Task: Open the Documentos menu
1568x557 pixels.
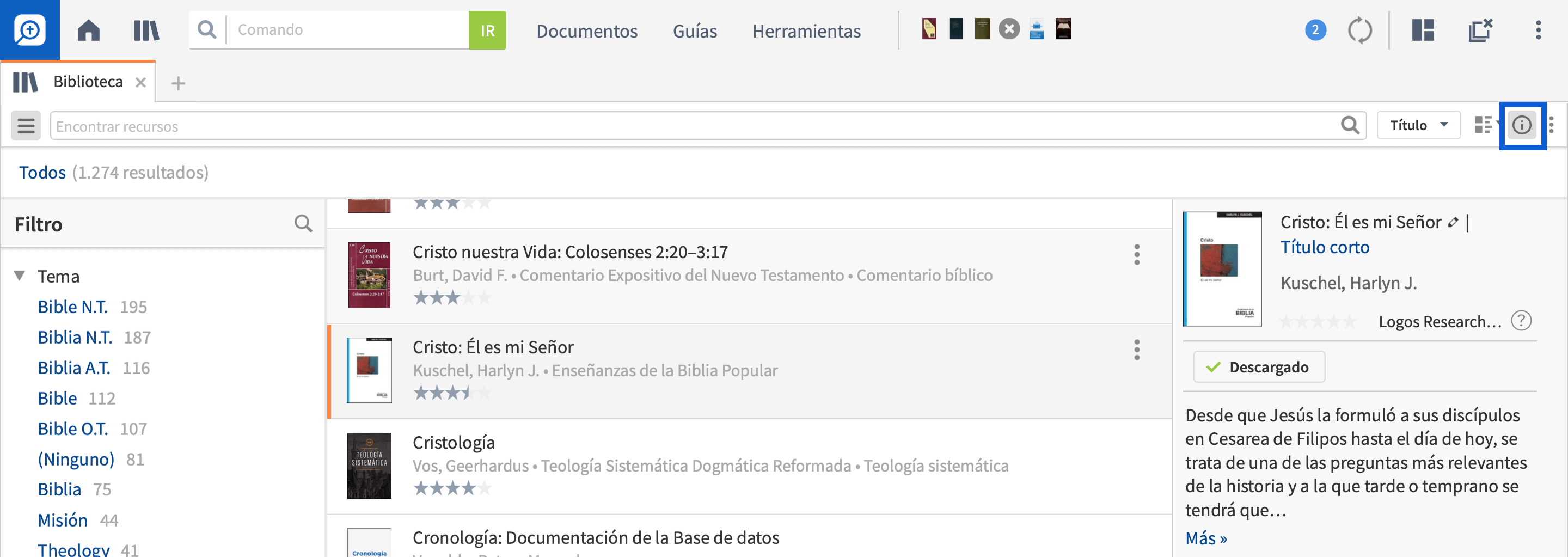Action: coord(587,30)
